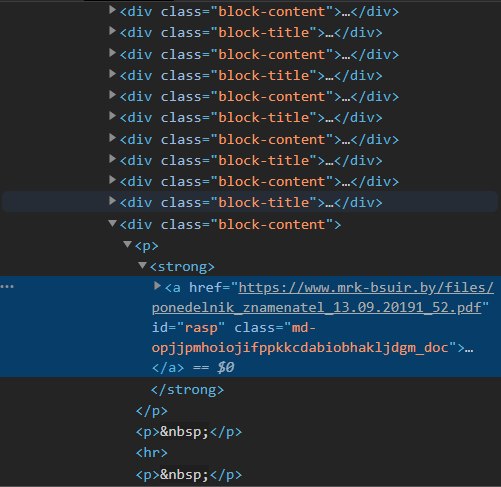Select the <p>&nbsp;</p> row below <hr>
The width and height of the screenshot is (501, 487).
189,474
